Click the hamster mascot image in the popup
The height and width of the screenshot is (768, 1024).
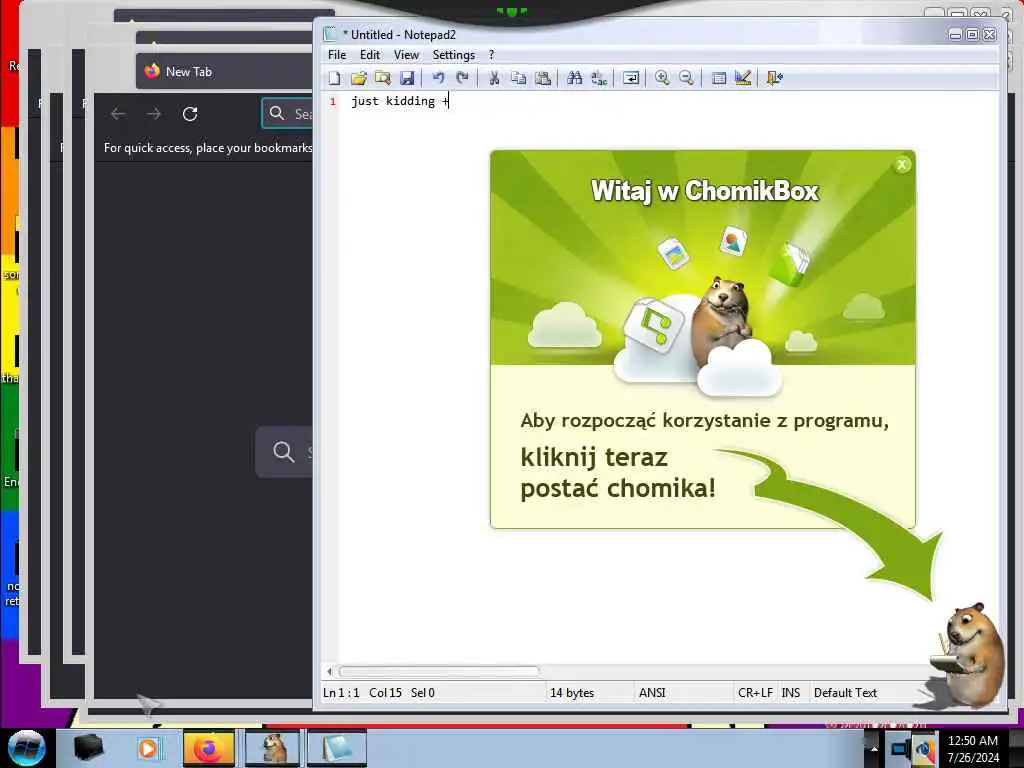point(722,323)
